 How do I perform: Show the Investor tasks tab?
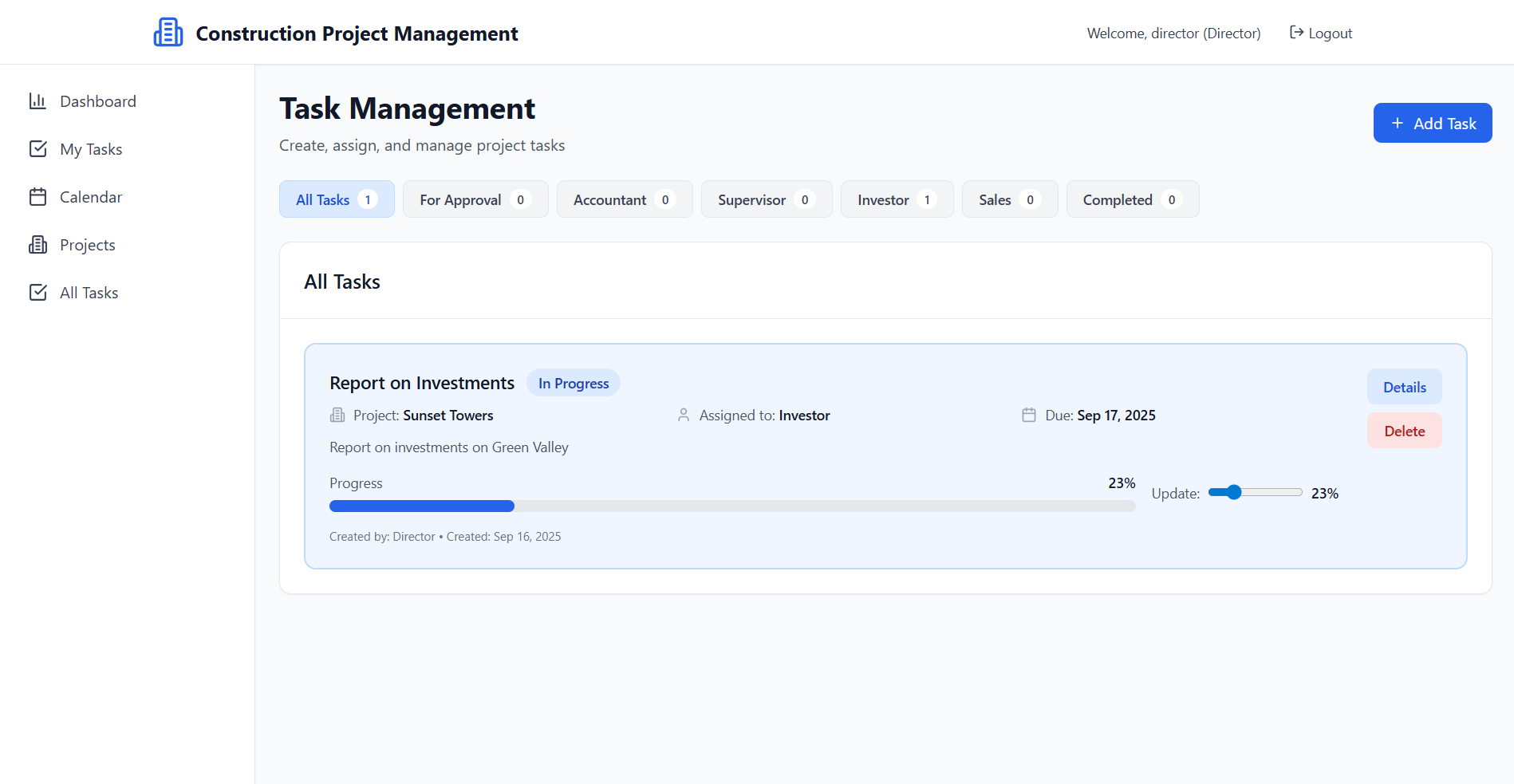896,199
